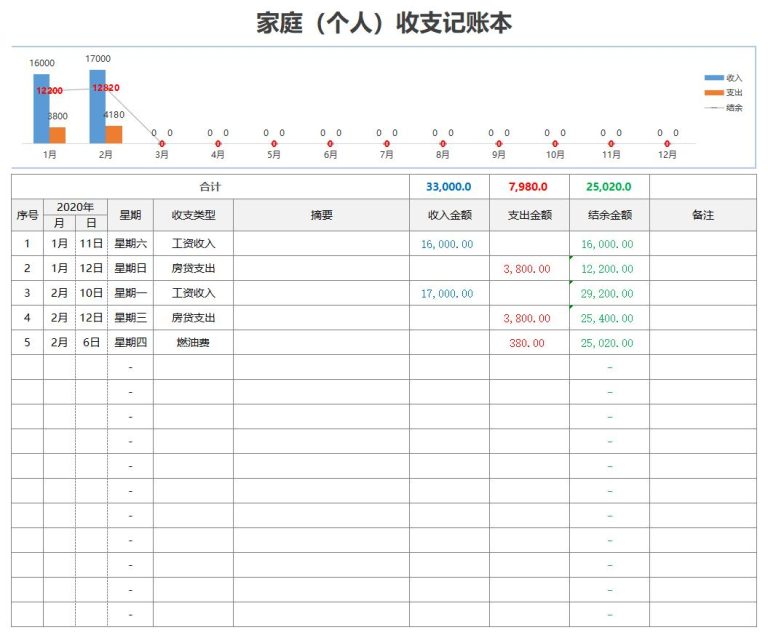Select the 序号 column header

(27, 215)
